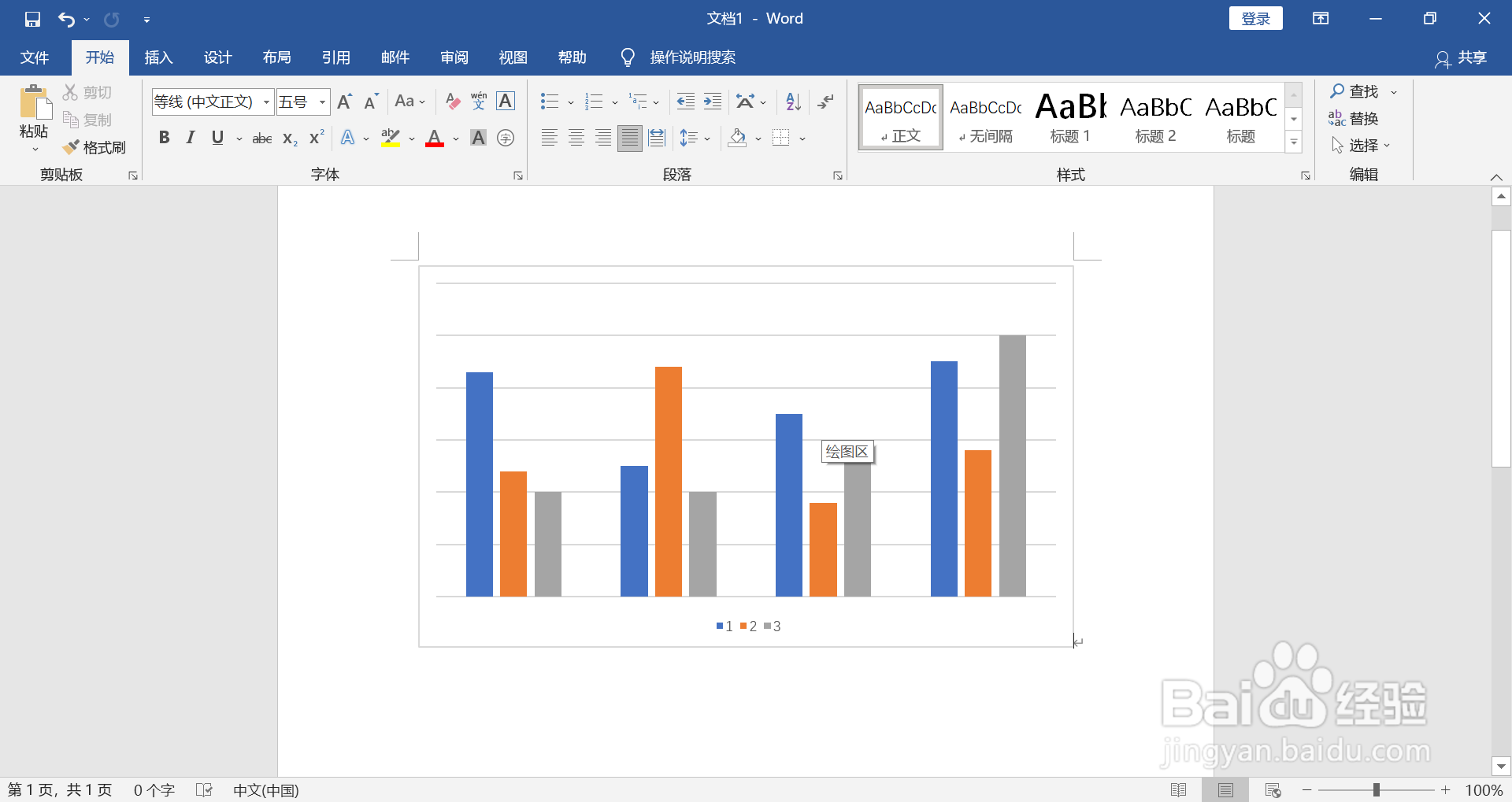Switch to the Insert (插入) tab
The height and width of the screenshot is (802, 1512).
click(158, 57)
